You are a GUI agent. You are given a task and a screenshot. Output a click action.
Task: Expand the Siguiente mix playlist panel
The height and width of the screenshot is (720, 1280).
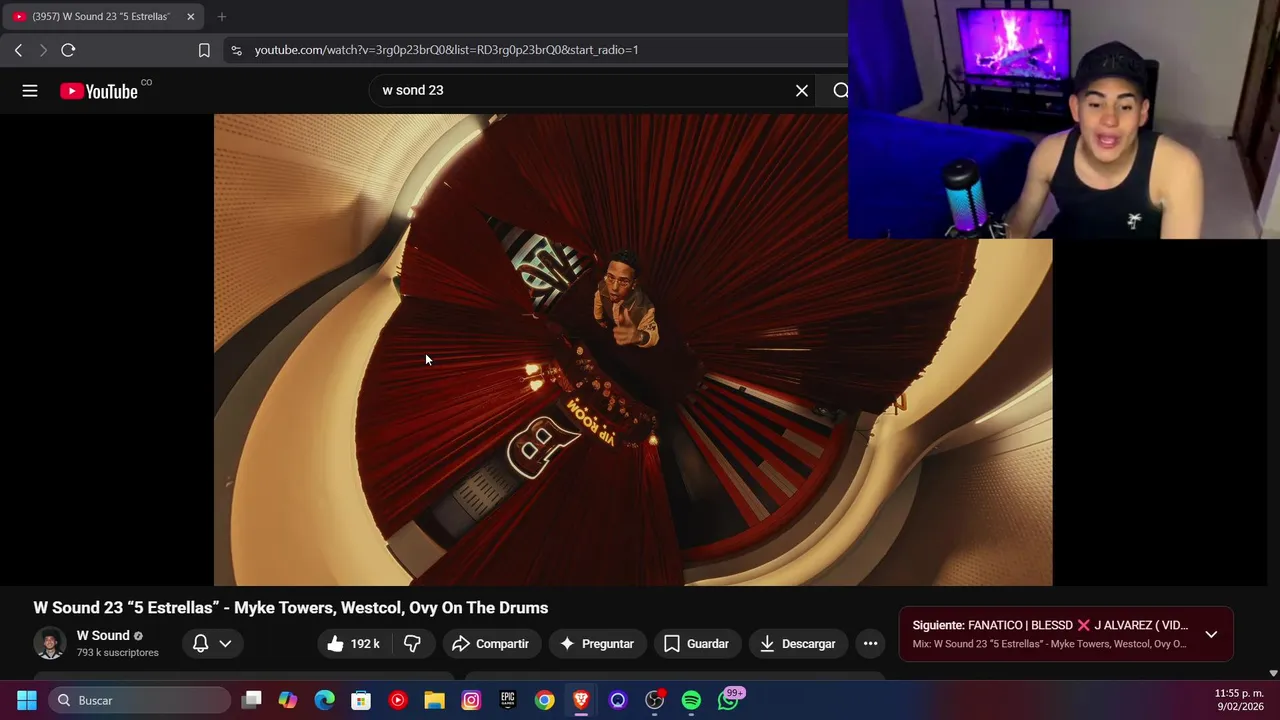[x=1211, y=634]
